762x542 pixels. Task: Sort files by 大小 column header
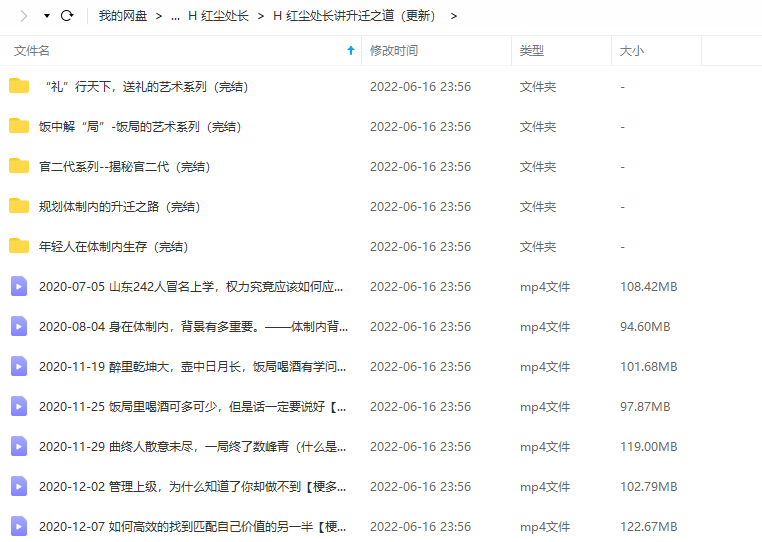pos(632,50)
